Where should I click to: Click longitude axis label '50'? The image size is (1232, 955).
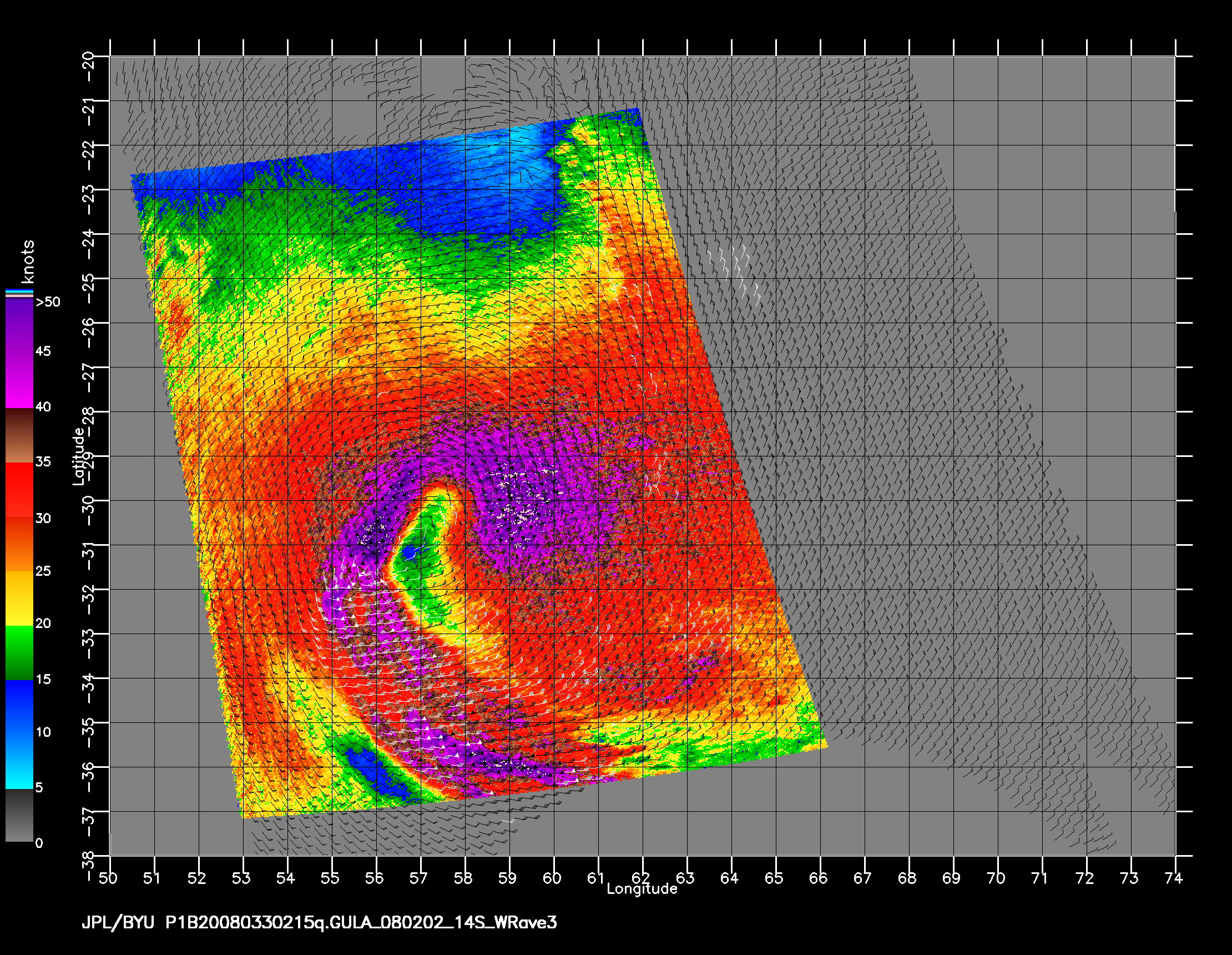108,878
